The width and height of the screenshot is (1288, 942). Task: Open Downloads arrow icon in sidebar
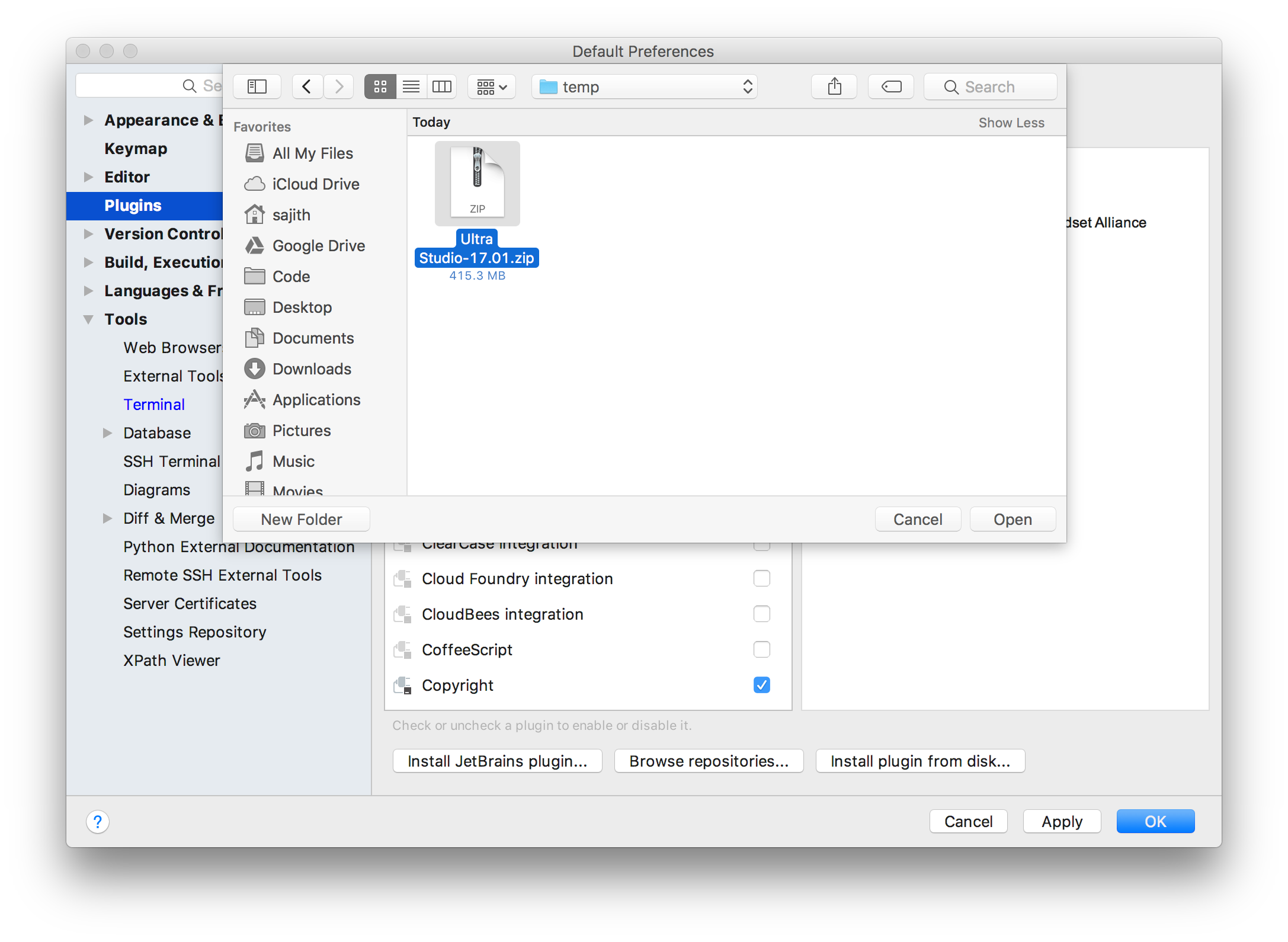click(x=254, y=369)
